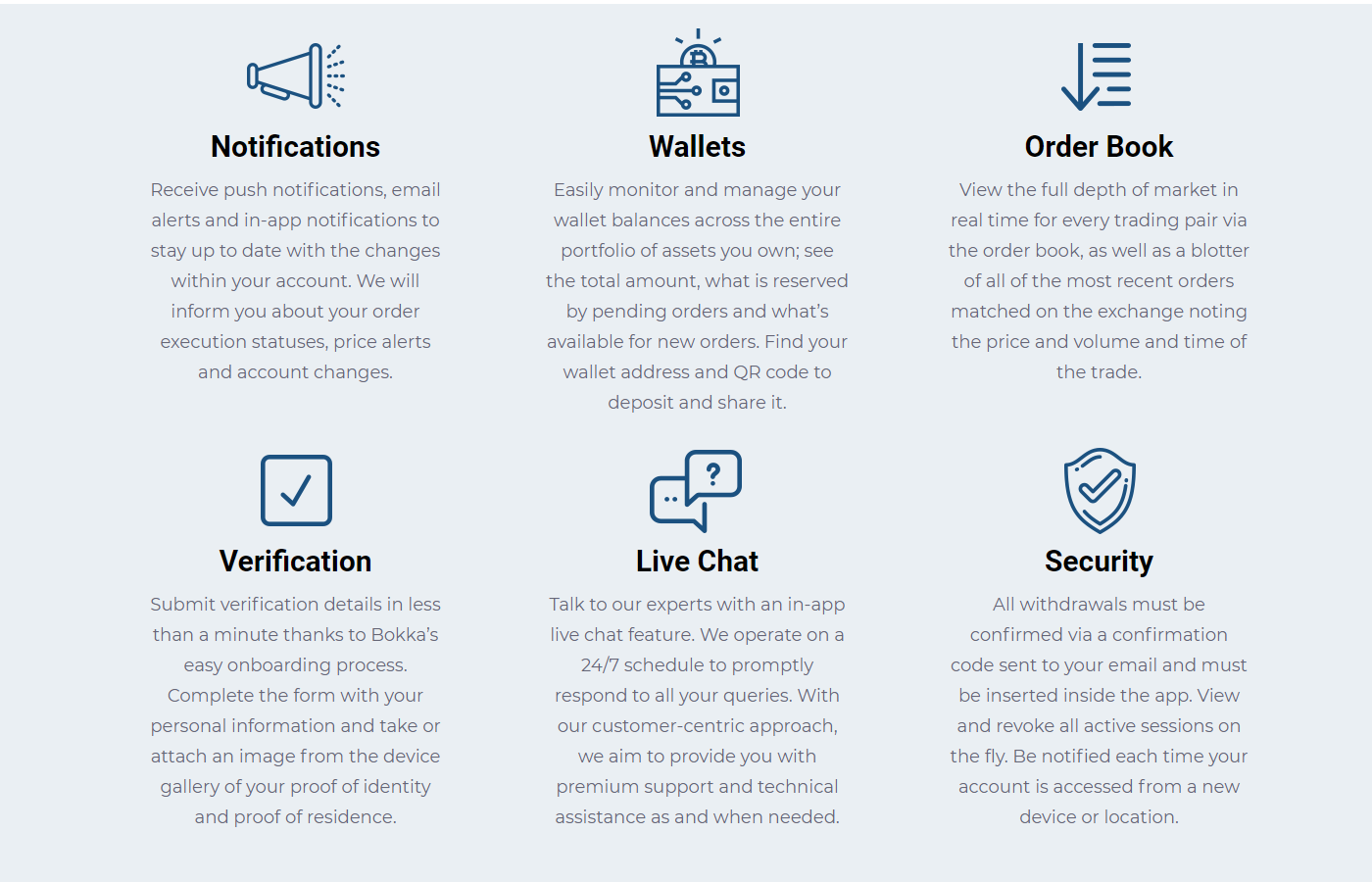The width and height of the screenshot is (1372, 882).
Task: Click the Bitcoin wallet icon
Action: coord(698,73)
